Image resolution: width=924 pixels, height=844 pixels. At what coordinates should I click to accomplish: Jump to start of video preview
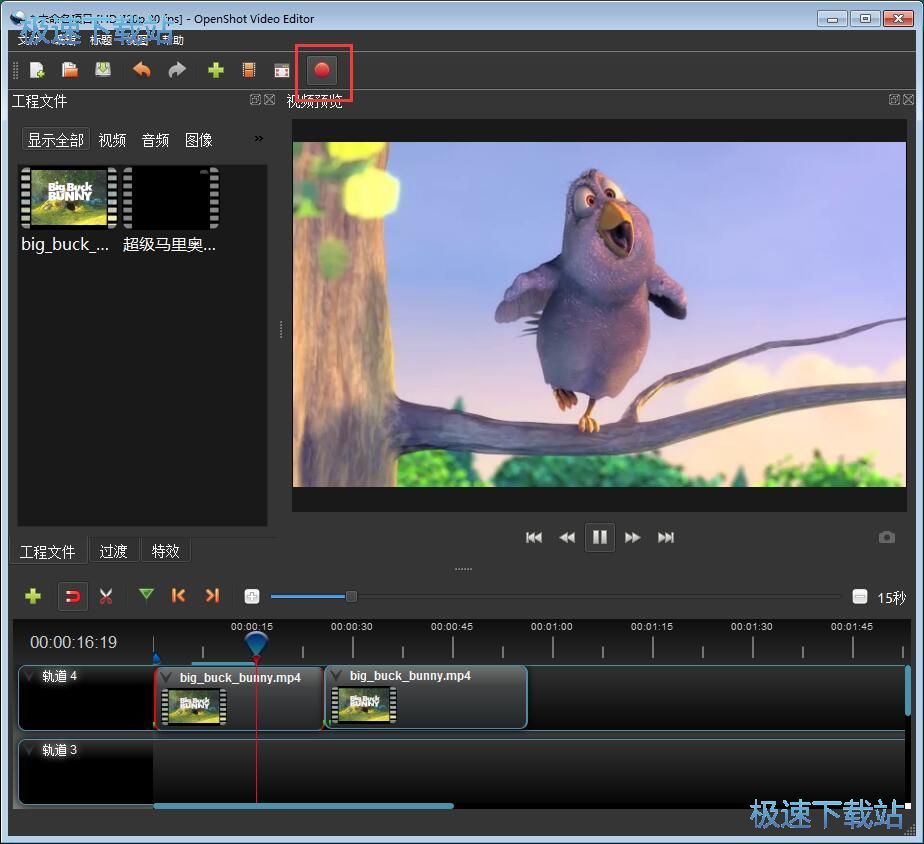534,538
